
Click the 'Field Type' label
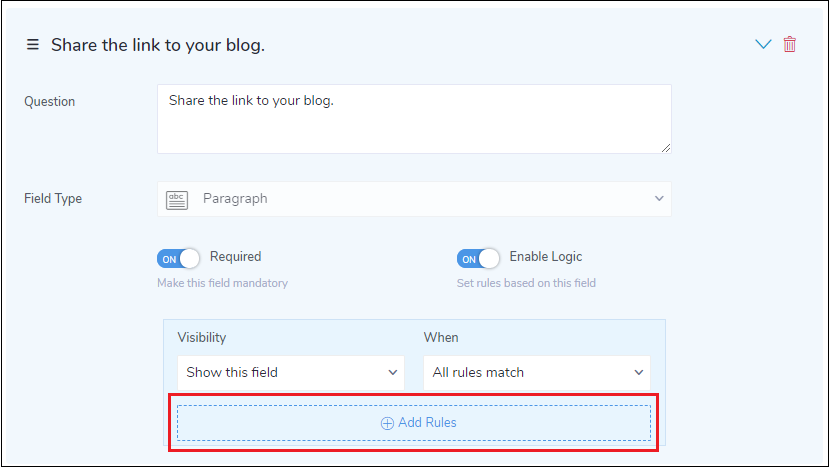point(53,199)
